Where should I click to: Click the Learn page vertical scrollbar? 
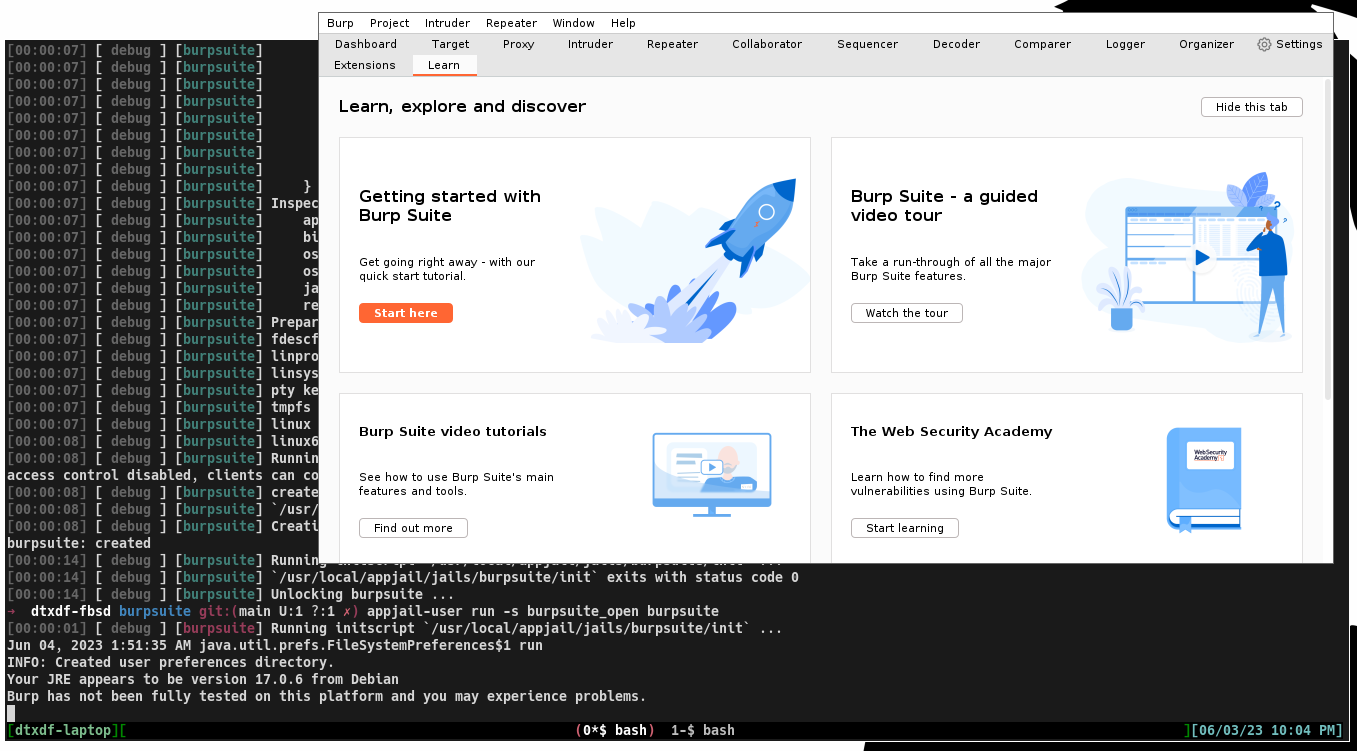click(x=1327, y=240)
